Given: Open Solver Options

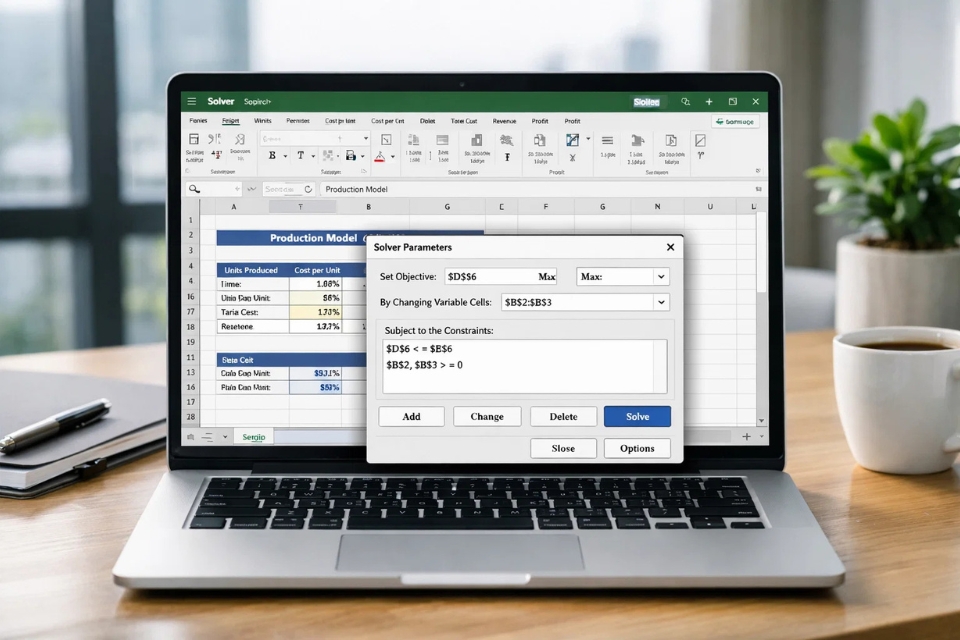Looking at the screenshot, I should (x=637, y=448).
